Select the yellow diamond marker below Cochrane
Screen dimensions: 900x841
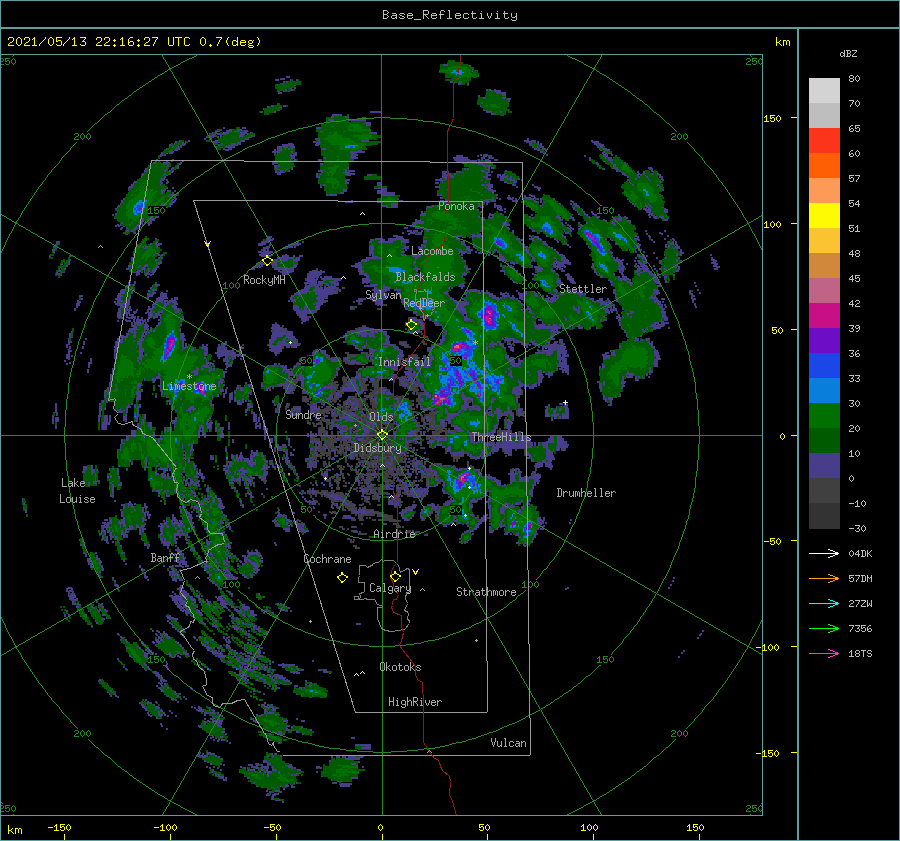(342, 578)
